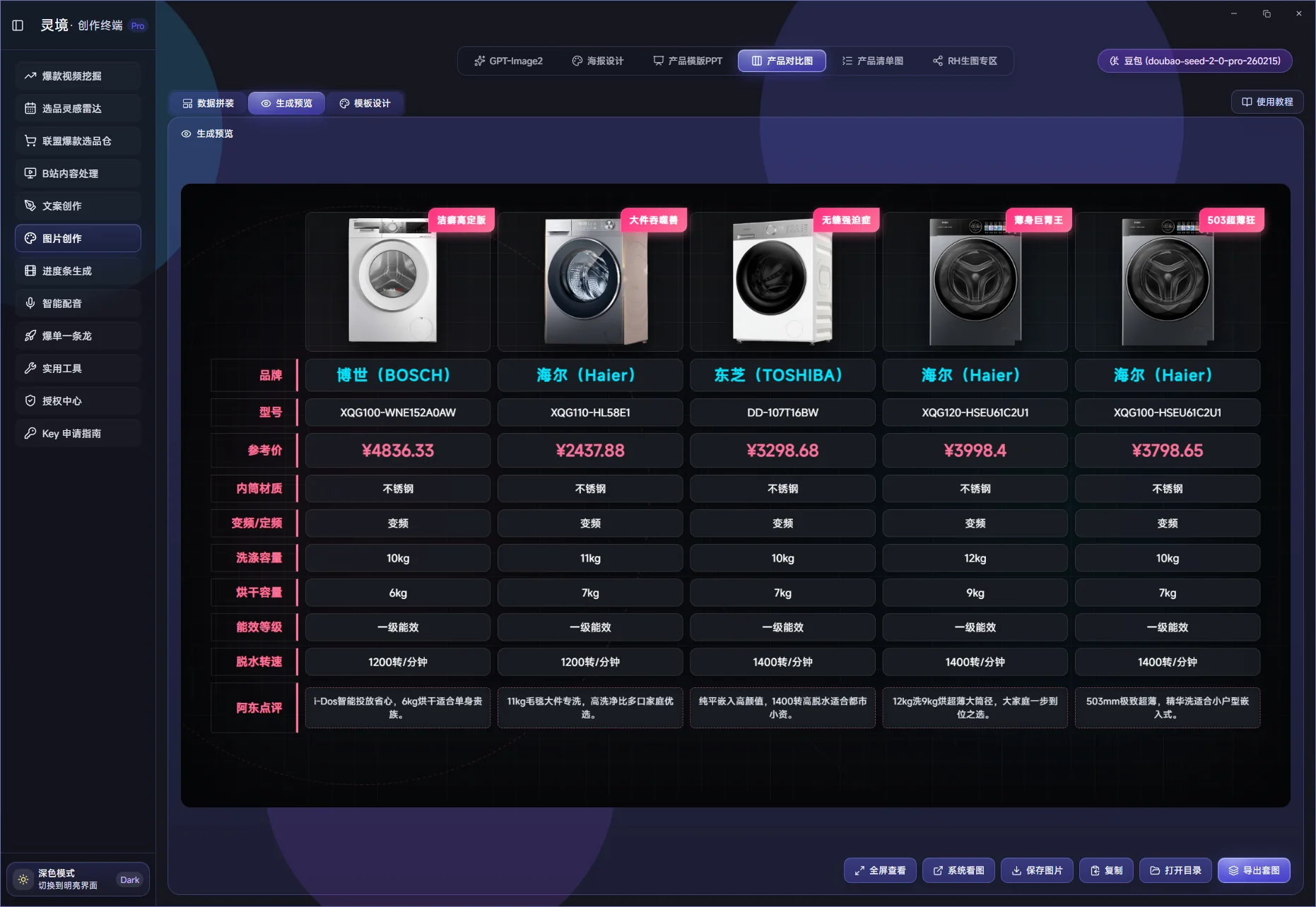Click the i-Dos智能投放省心 review text

point(398,708)
